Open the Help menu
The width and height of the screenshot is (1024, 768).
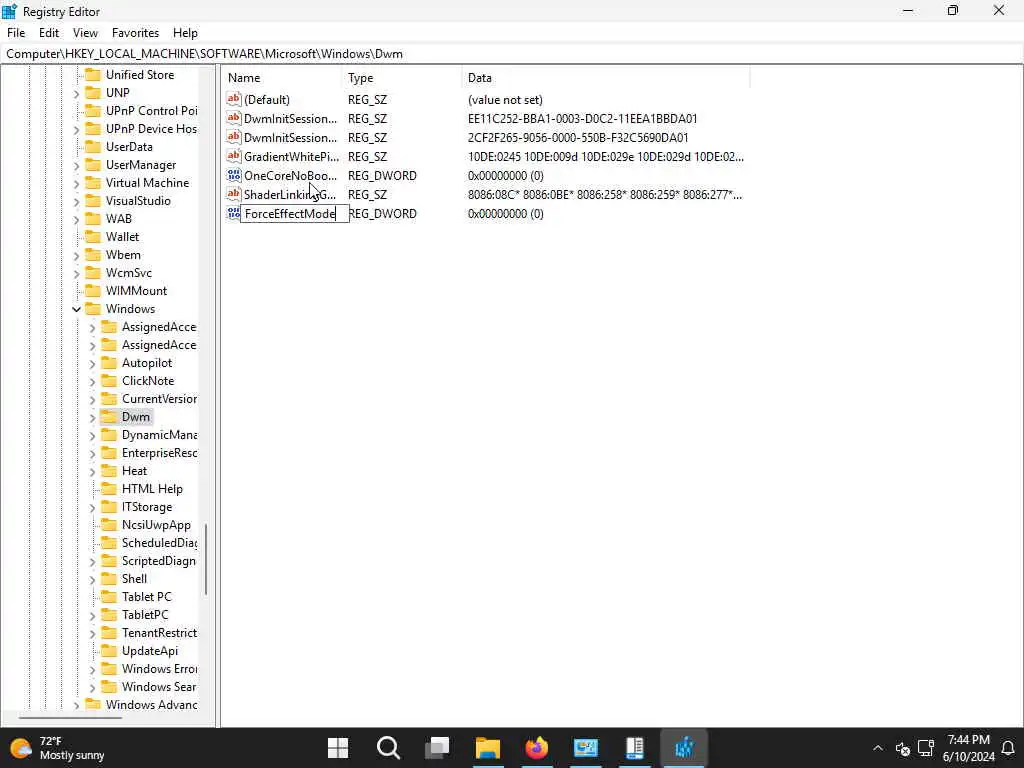pos(185,33)
